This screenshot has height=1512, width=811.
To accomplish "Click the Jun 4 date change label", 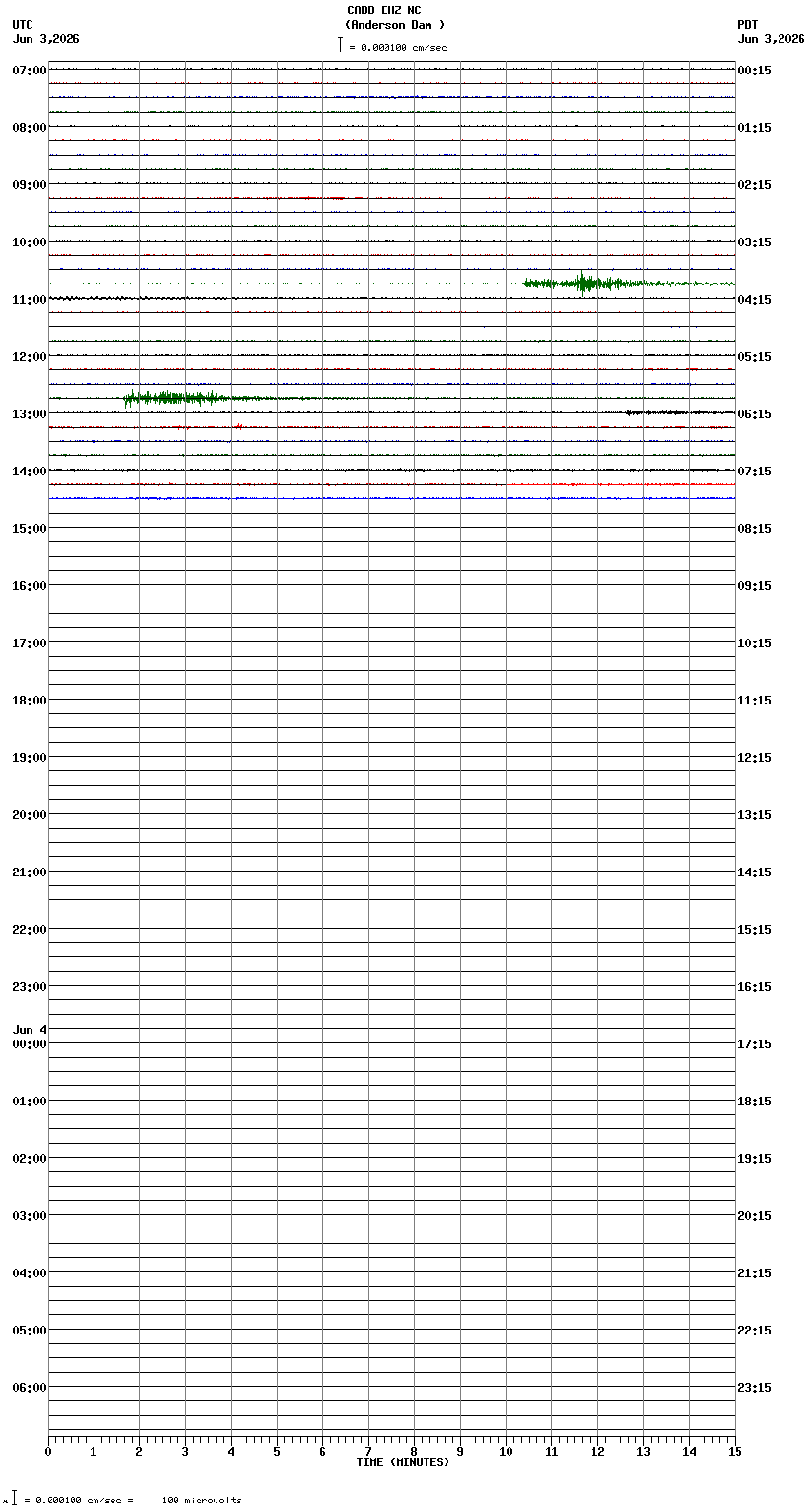I will (30, 1030).
